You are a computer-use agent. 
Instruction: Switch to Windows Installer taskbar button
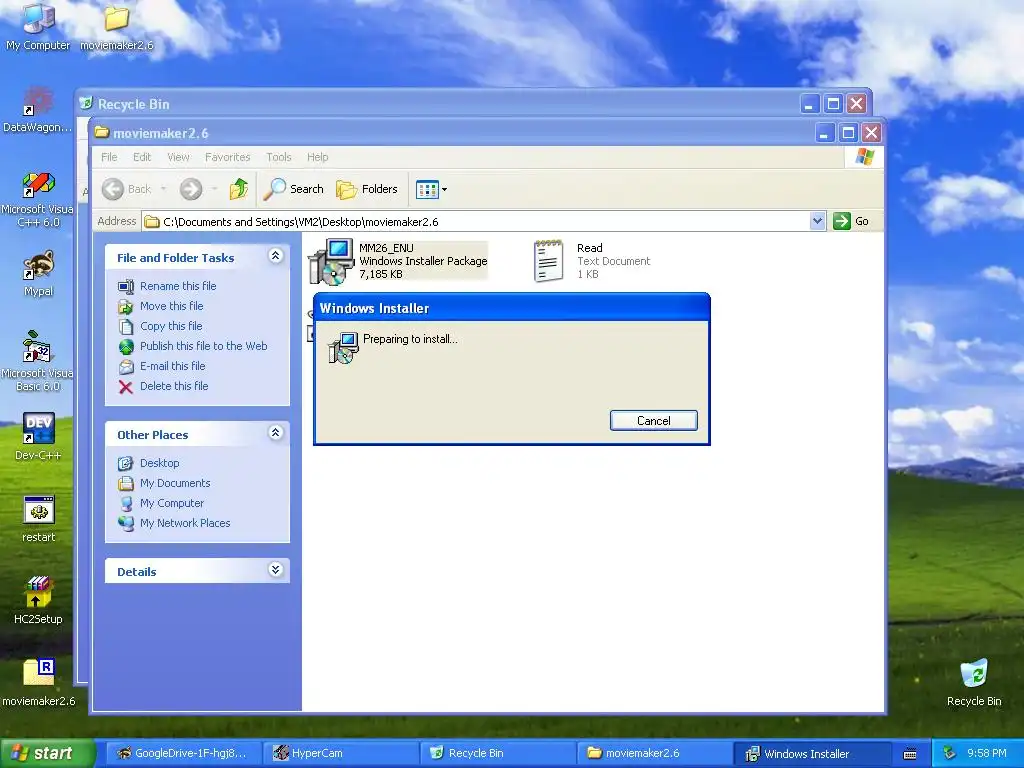[x=812, y=754]
